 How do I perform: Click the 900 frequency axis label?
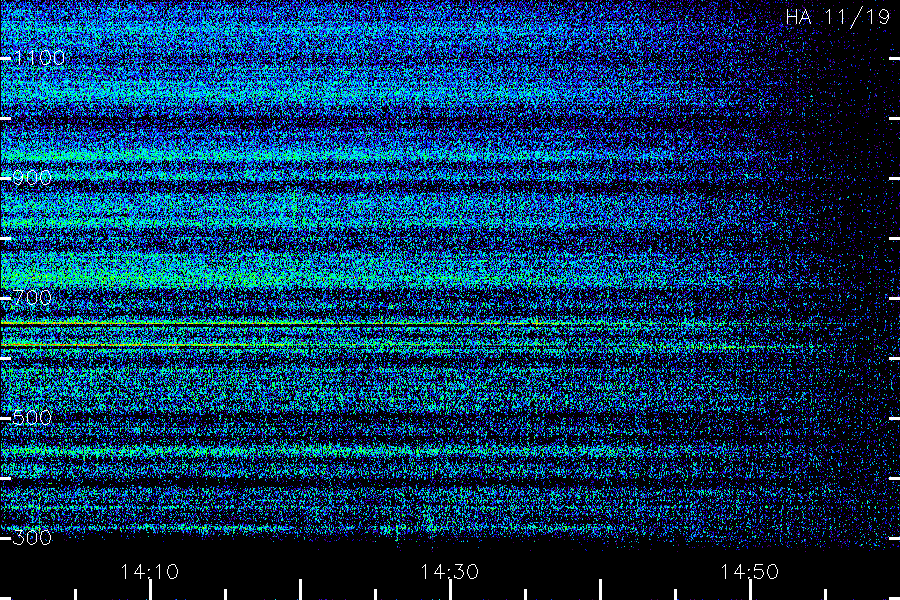[x=32, y=178]
